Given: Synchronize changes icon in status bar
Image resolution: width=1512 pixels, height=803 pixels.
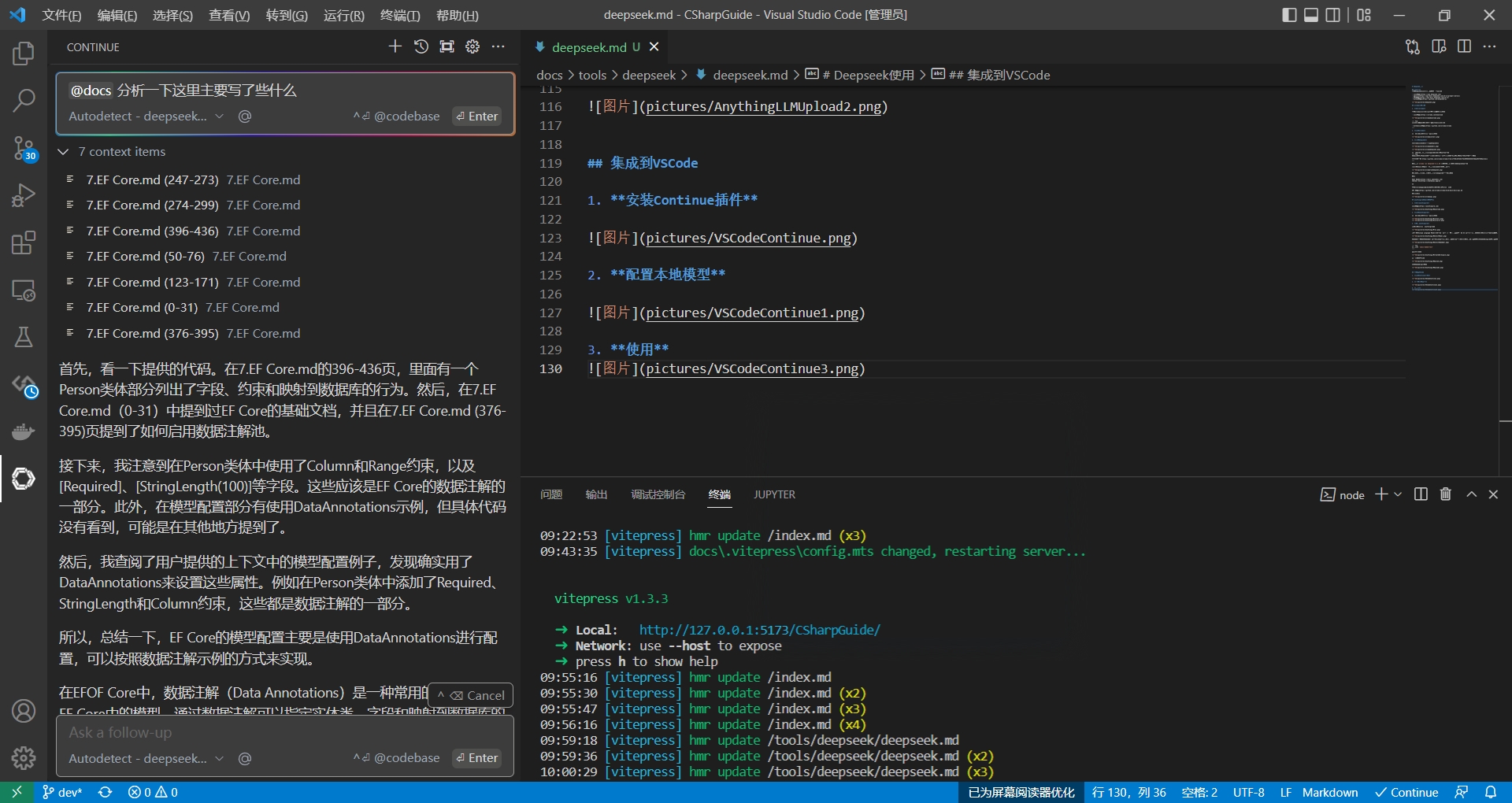Looking at the screenshot, I should (105, 792).
